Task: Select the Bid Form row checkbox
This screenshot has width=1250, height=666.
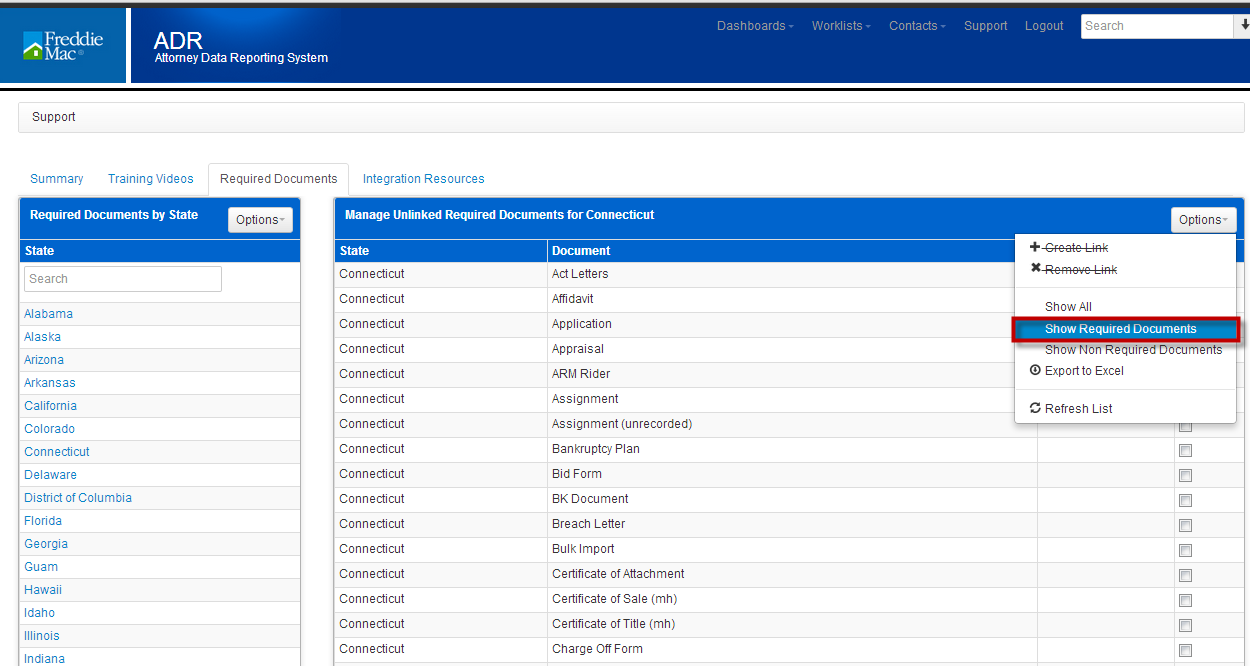Action: coord(1185,475)
